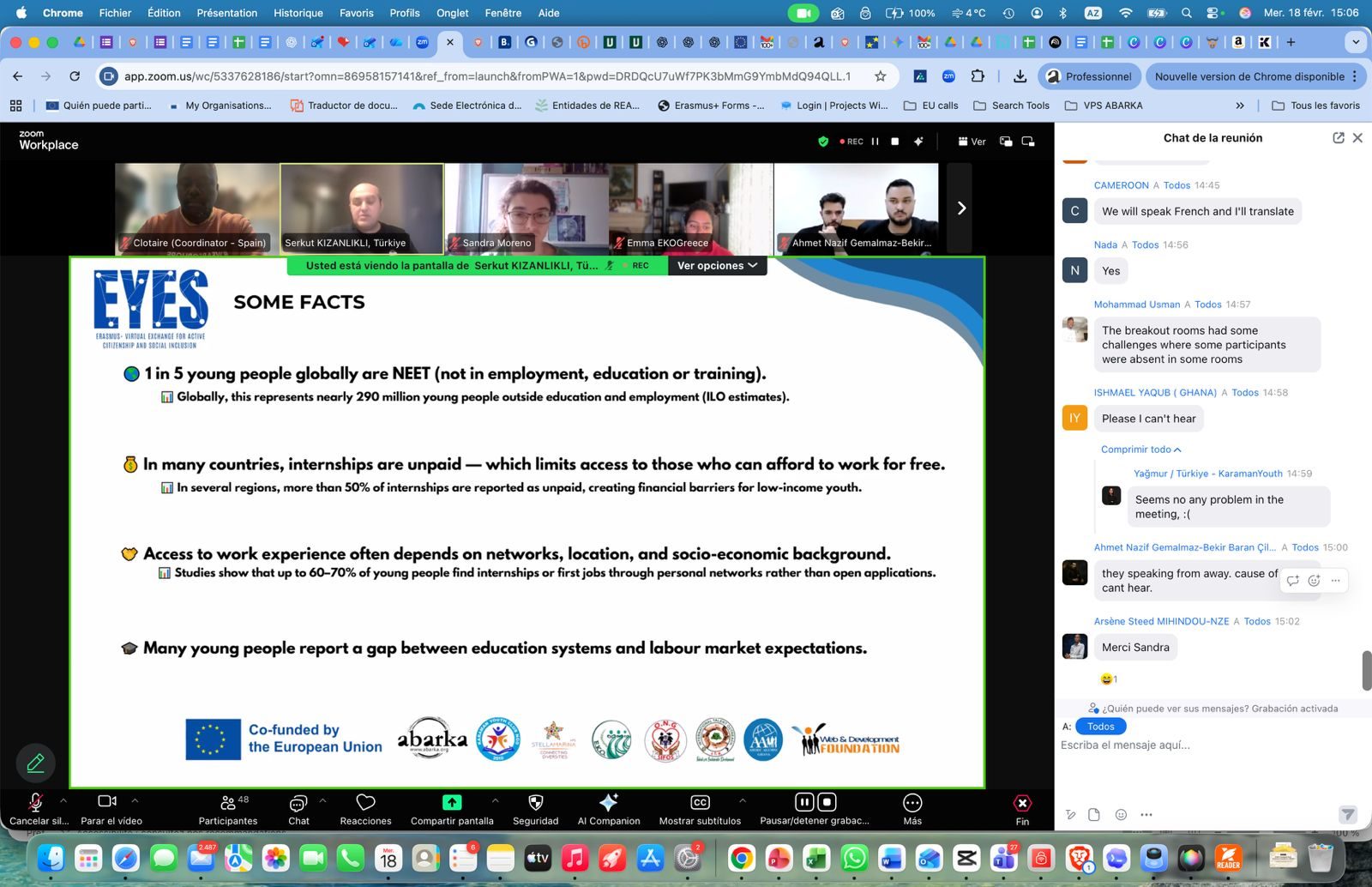Image resolution: width=1372 pixels, height=887 pixels.
Task: Stop the recording from the top bar
Action: tap(895, 142)
